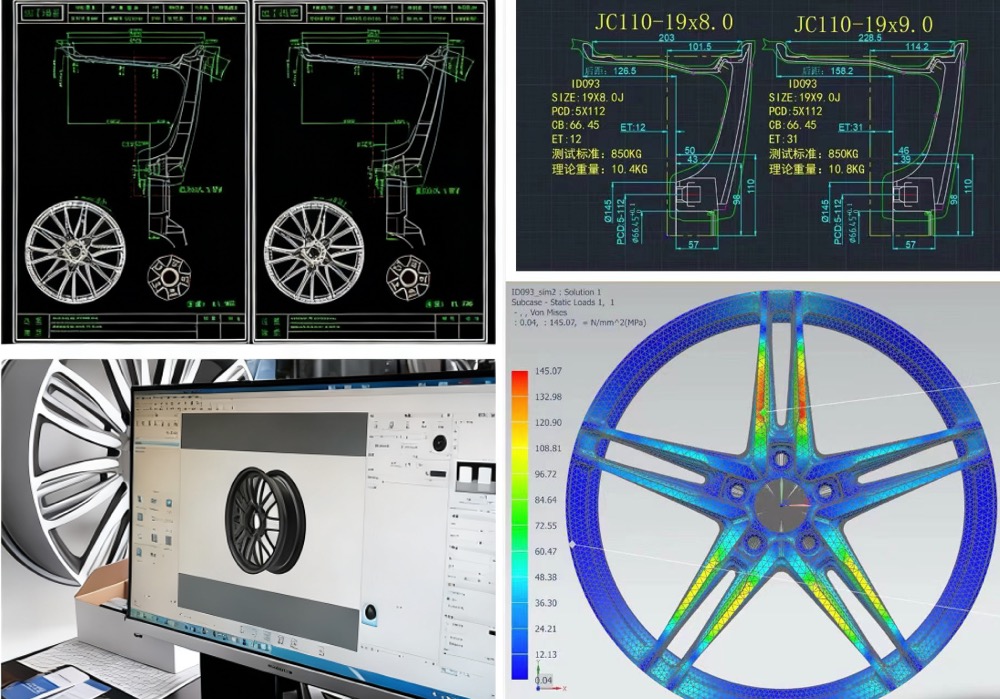Screen dimensions: 1000x699
Task: Click the '48.38' legend value
Action: [x=546, y=577]
